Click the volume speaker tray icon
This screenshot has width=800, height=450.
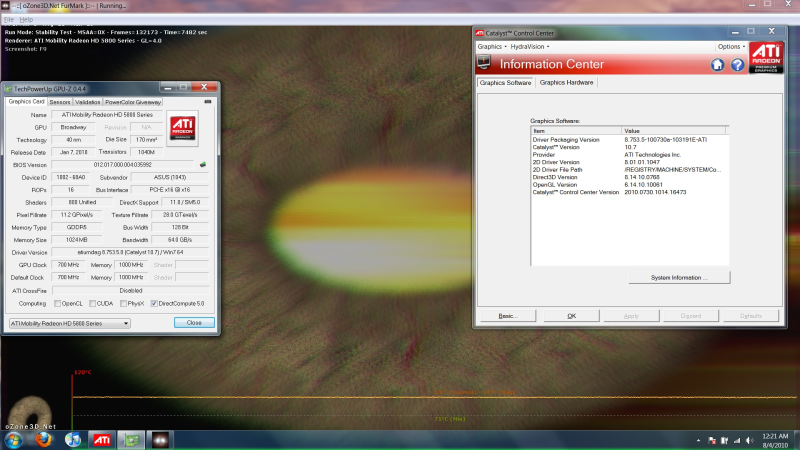click(x=749, y=440)
